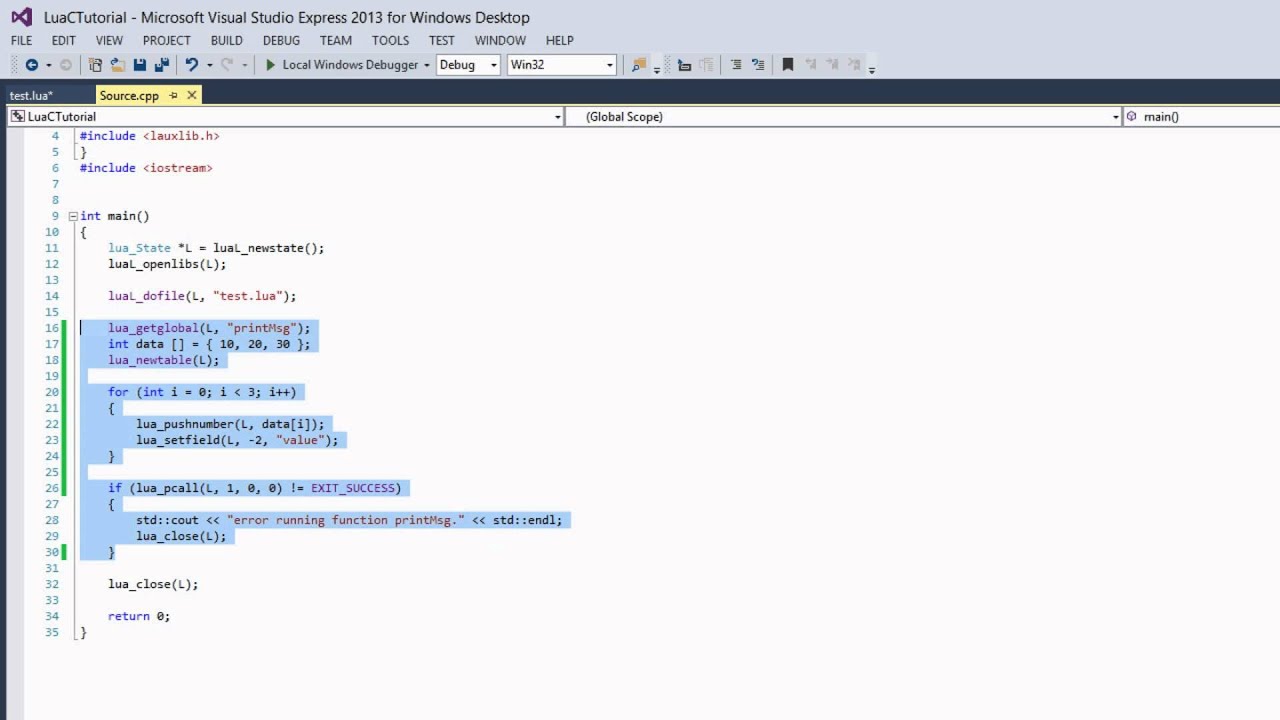This screenshot has height=720, width=1280.
Task: Click the Local Windows Debugger label
Action: click(x=350, y=65)
